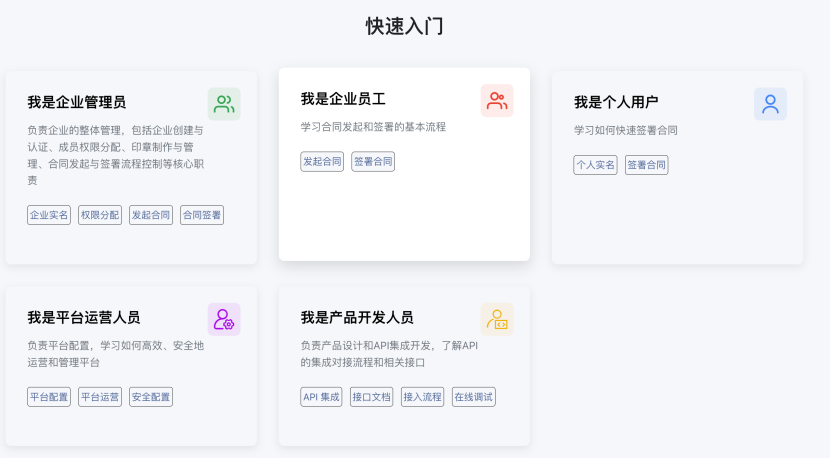
Task: Select 签署合同 under 我是个人用户
Action: (646, 165)
